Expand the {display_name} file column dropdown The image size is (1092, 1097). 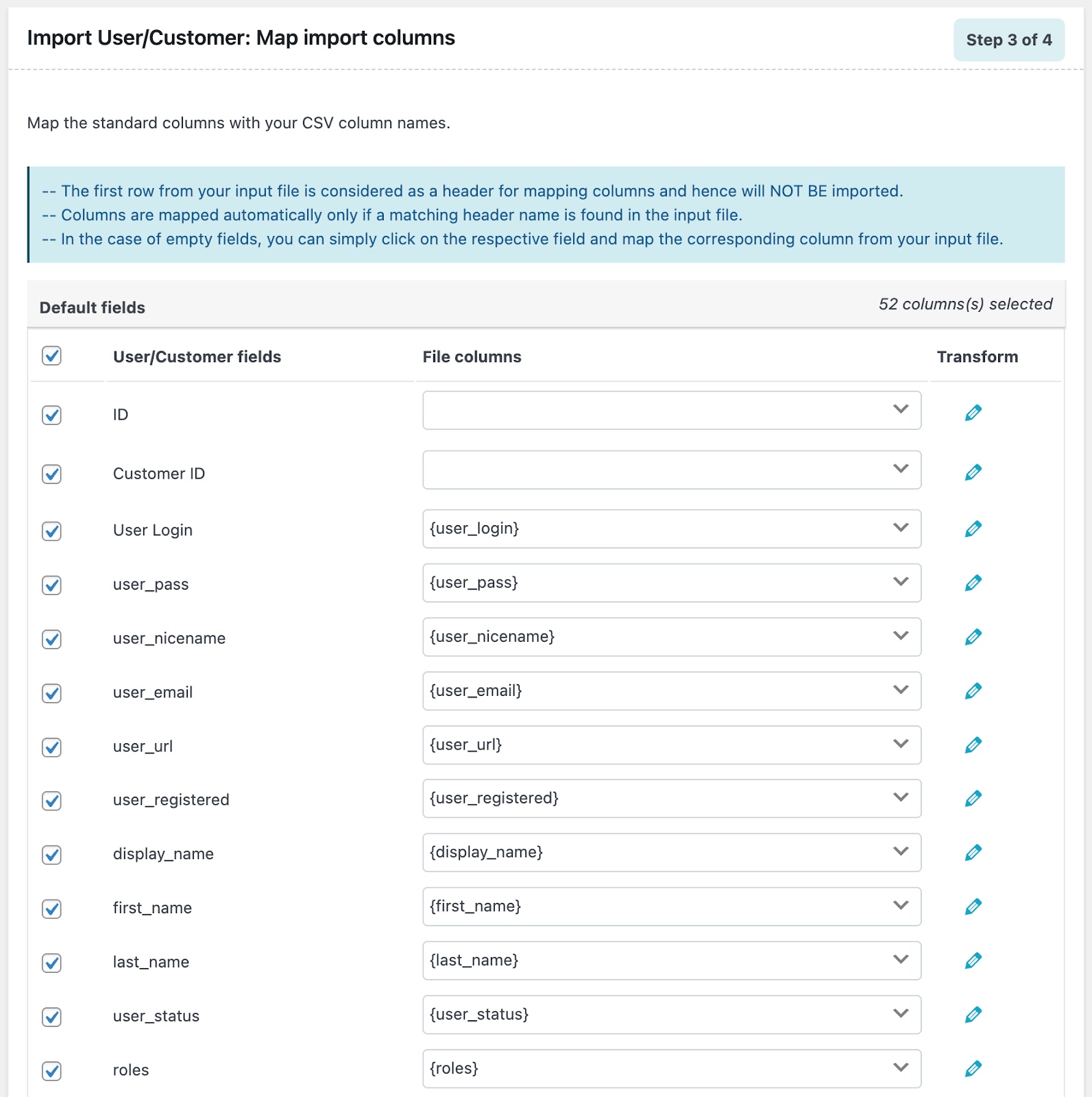671,852
